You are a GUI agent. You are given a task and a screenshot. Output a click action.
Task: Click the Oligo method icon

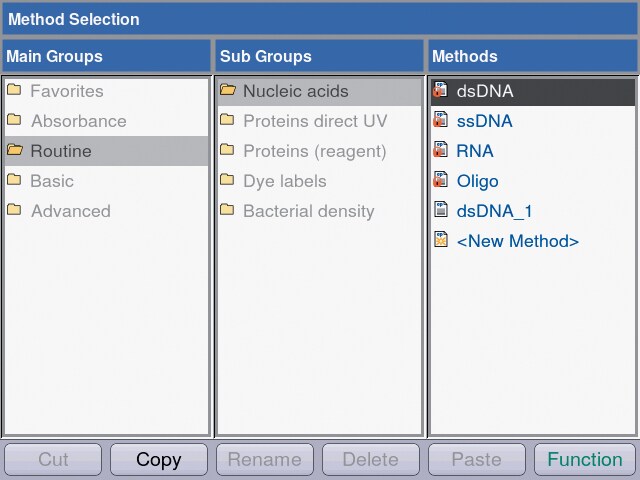[440, 180]
